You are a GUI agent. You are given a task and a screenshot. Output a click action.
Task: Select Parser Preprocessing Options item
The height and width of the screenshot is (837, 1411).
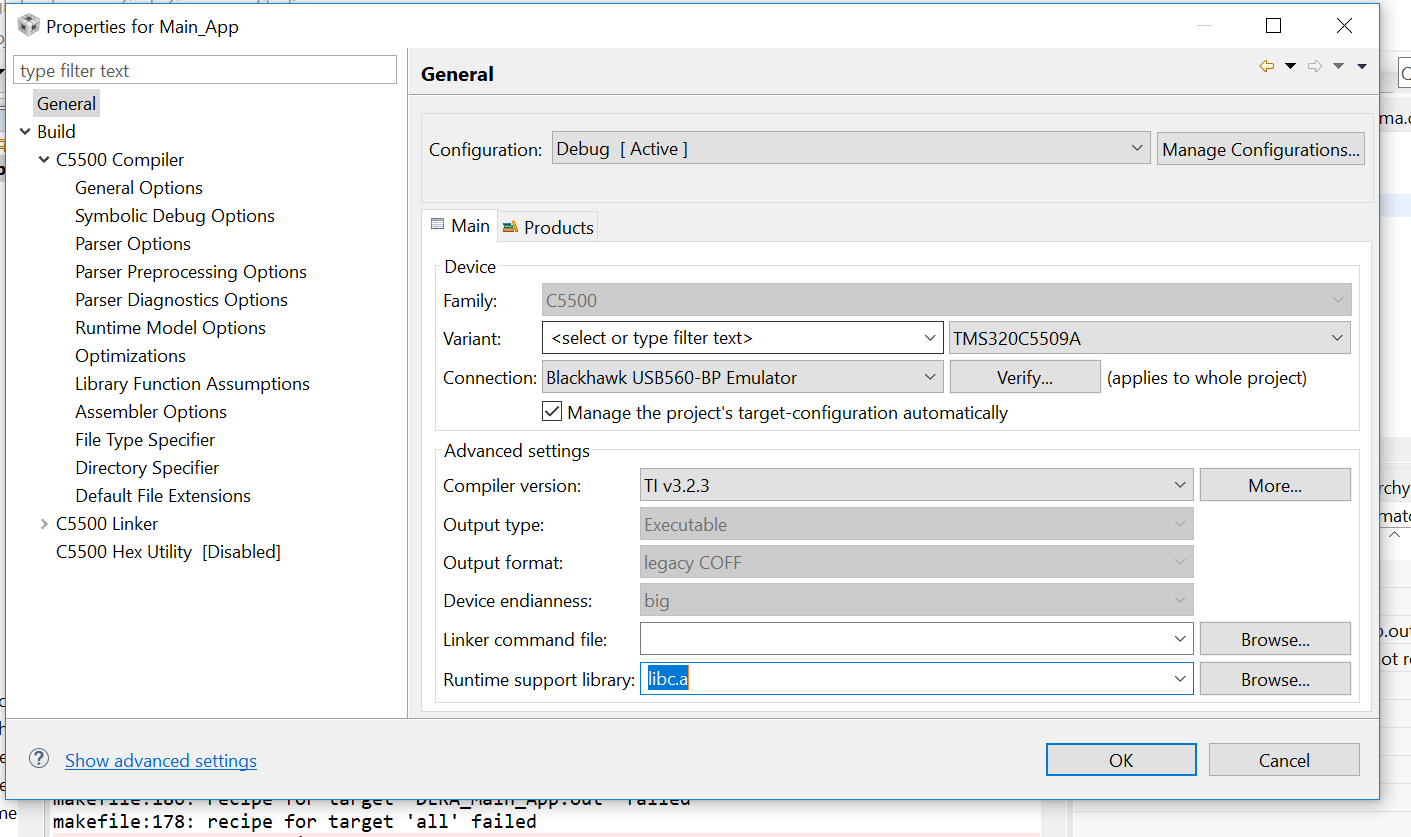pyautogui.click(x=191, y=271)
